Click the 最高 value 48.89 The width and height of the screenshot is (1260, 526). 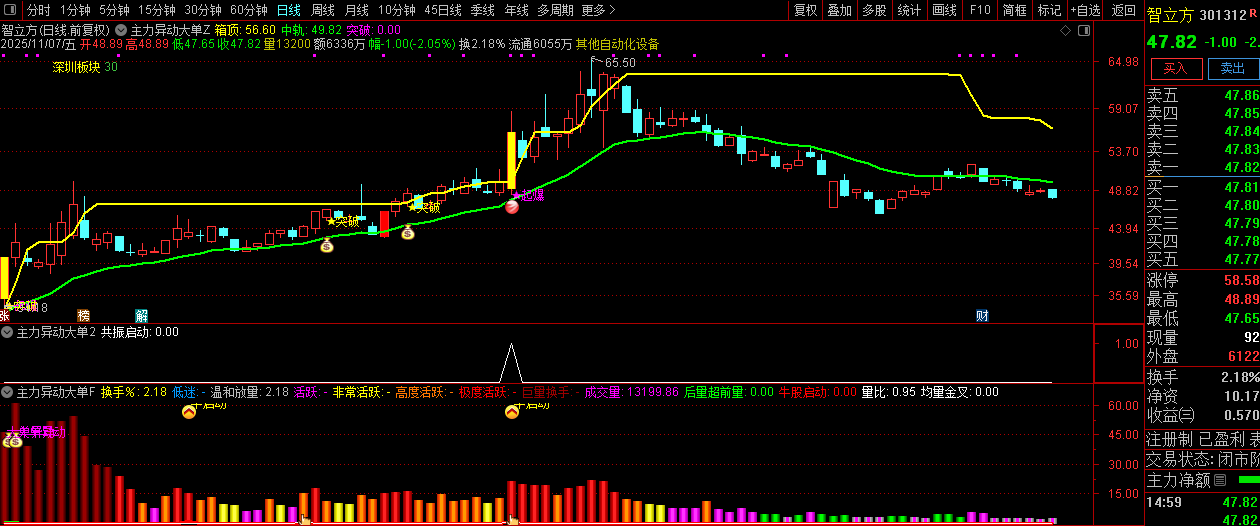click(1241, 300)
